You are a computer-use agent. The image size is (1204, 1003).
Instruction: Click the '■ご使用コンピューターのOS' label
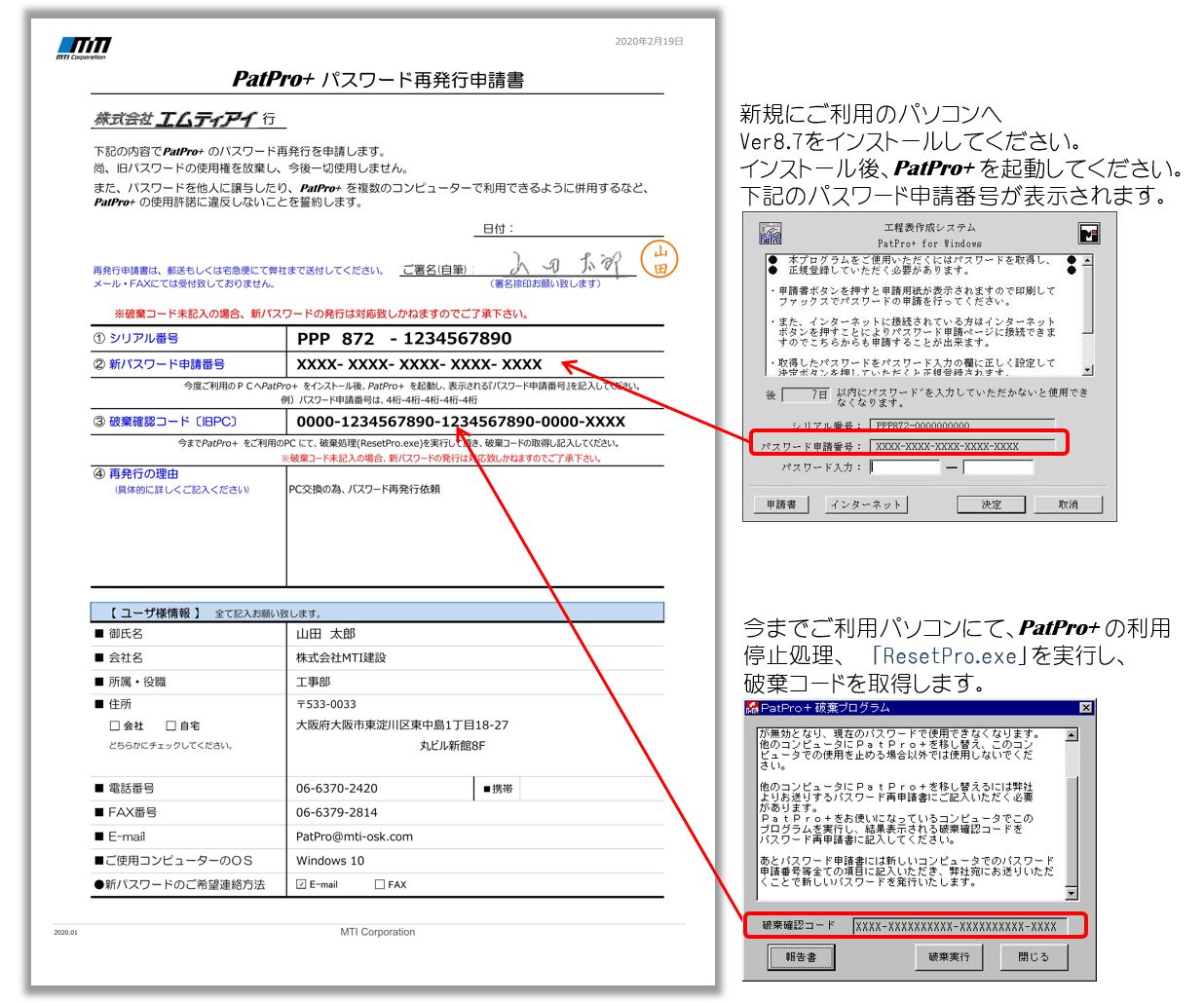click(173, 861)
